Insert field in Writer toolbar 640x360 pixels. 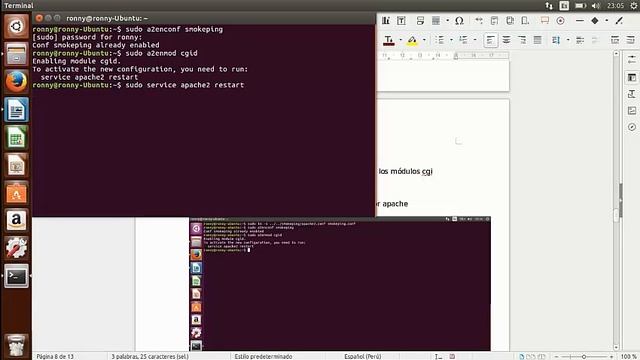[436, 20]
